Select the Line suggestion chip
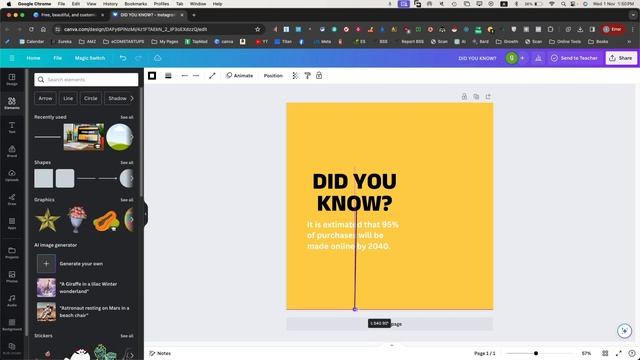Viewport: 640px width, 360px height. pyautogui.click(x=68, y=98)
